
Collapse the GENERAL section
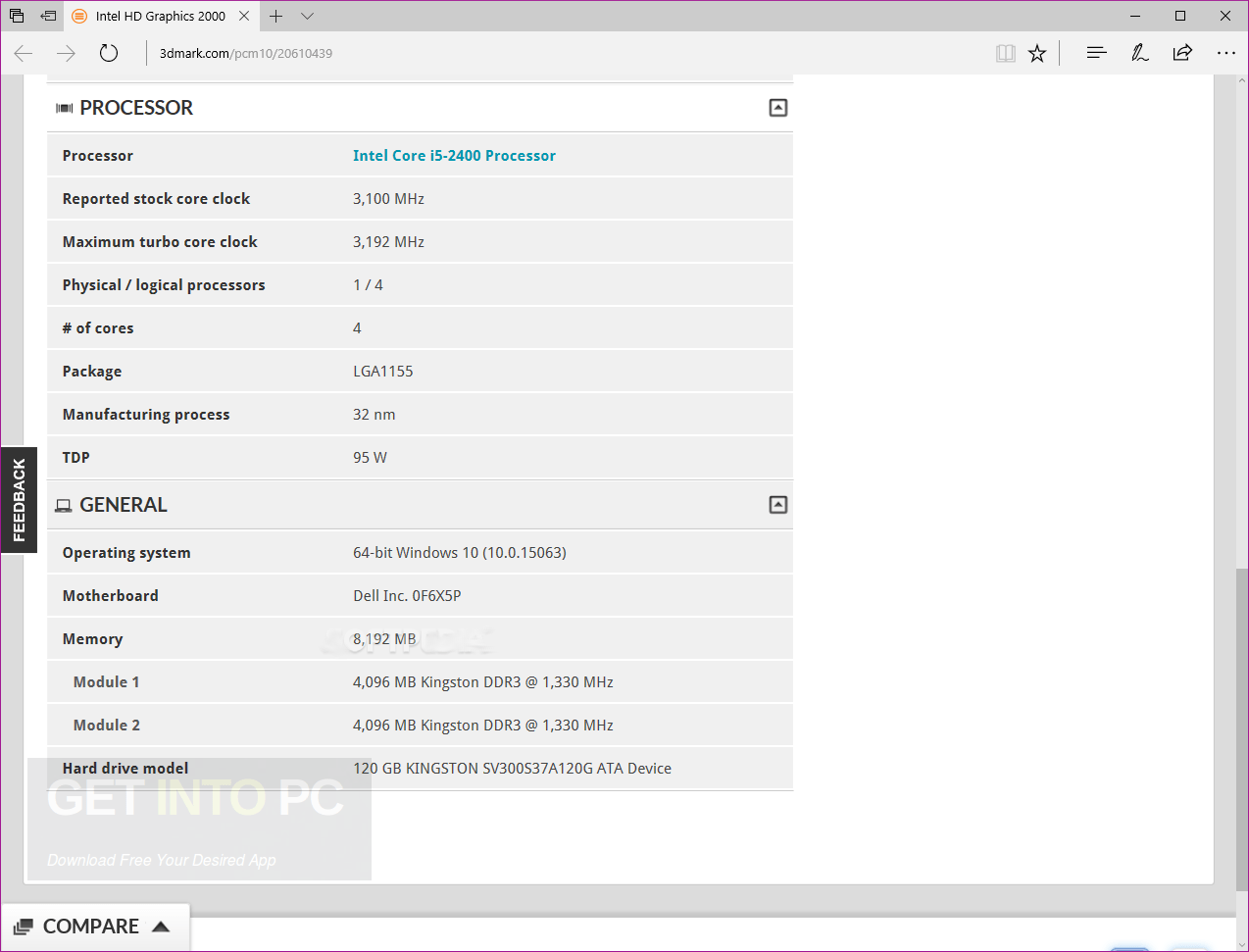tap(778, 505)
